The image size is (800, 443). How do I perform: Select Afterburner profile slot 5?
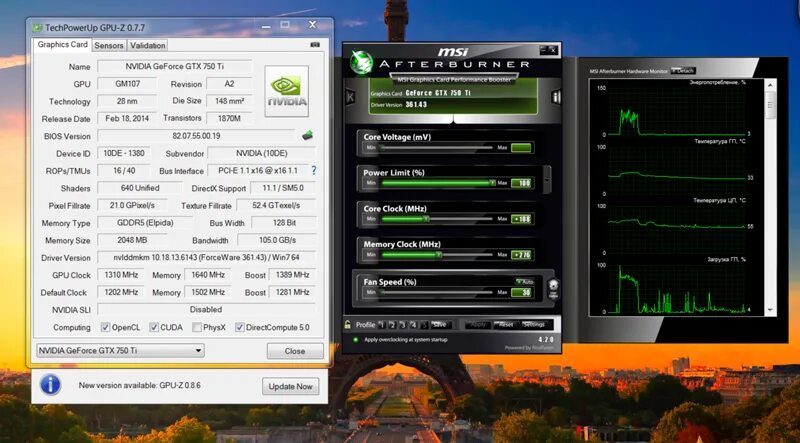(x=423, y=325)
